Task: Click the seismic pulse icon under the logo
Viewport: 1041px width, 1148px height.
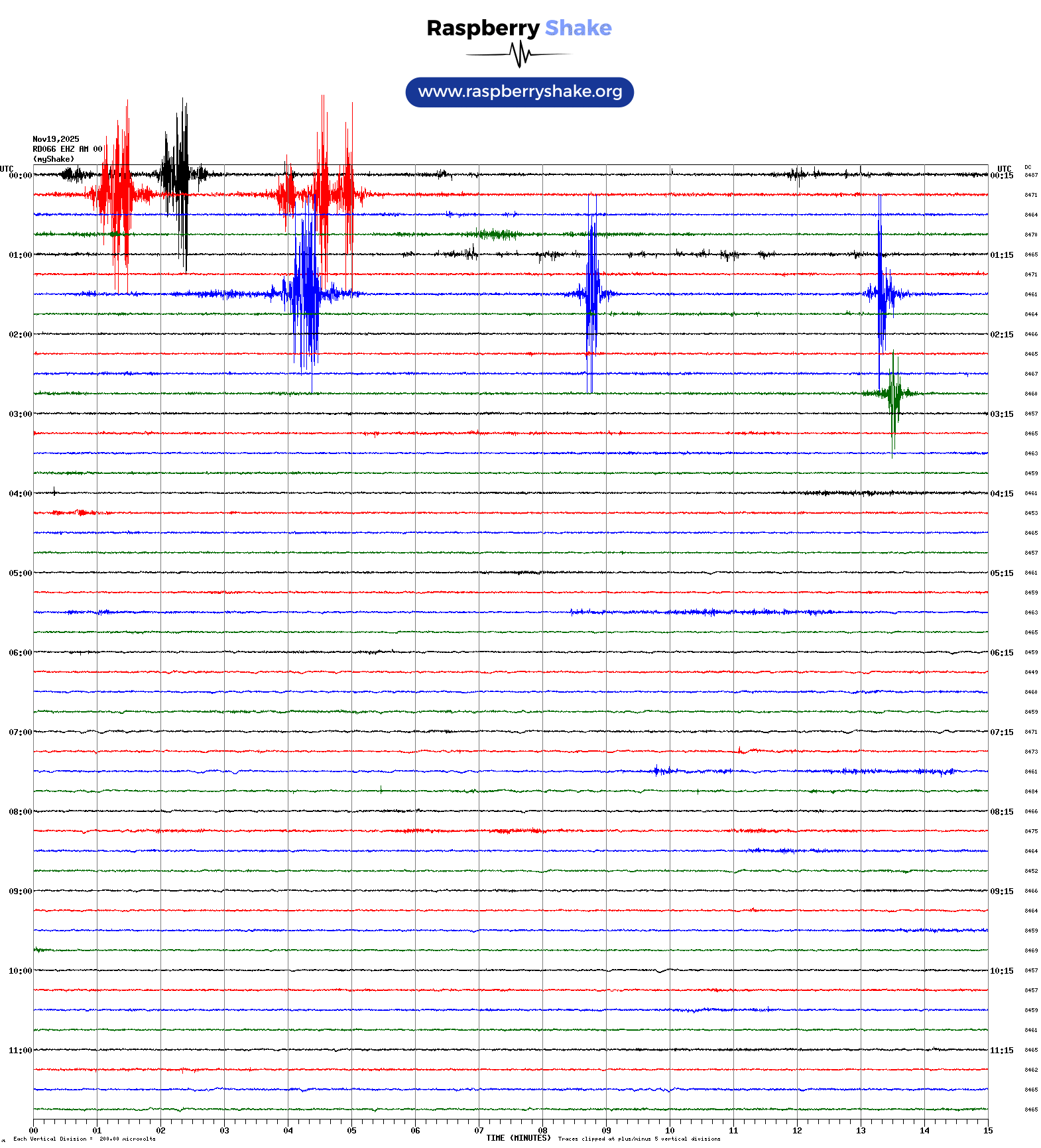Action: click(519, 54)
